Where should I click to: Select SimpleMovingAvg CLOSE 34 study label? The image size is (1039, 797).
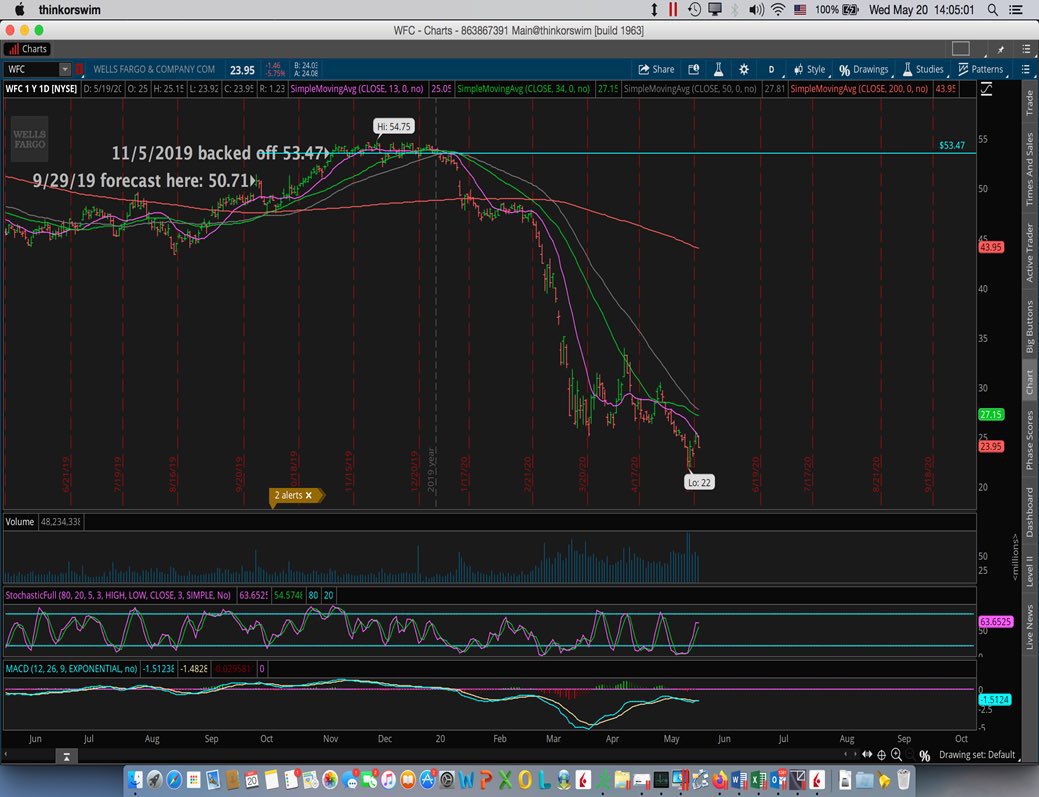point(523,89)
